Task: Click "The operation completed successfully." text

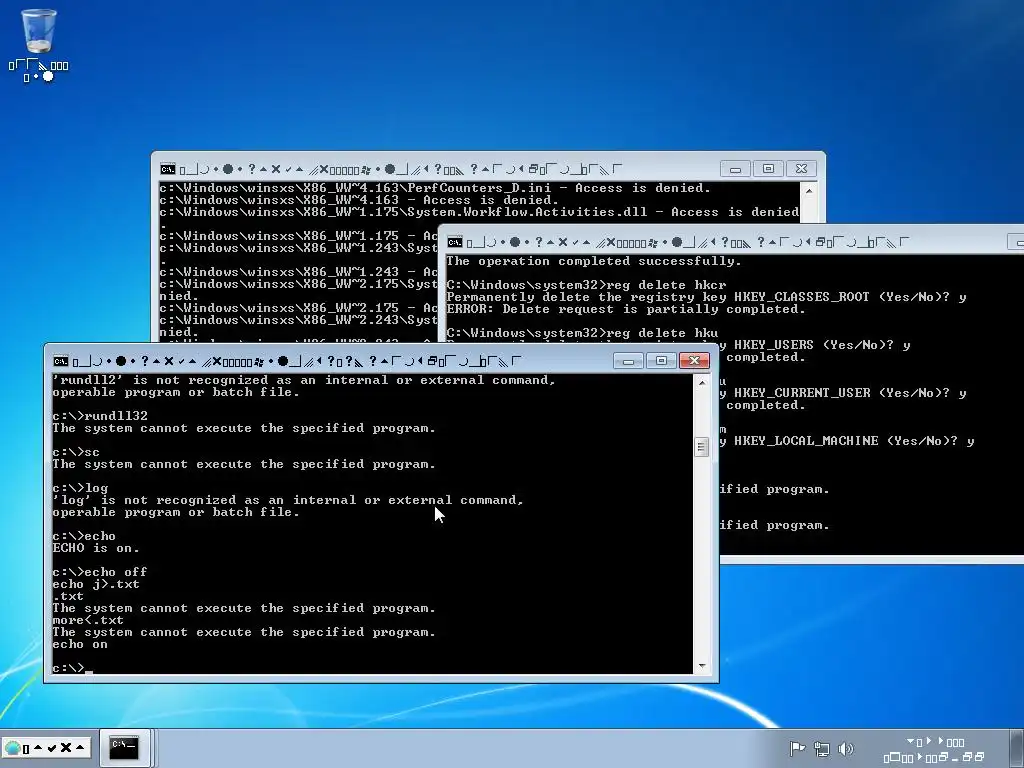Action: click(594, 261)
